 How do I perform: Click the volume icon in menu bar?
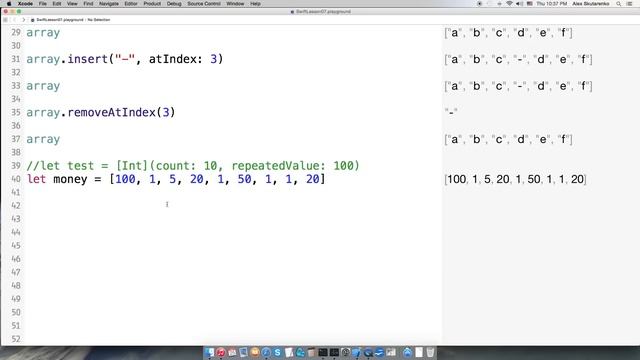519,4
